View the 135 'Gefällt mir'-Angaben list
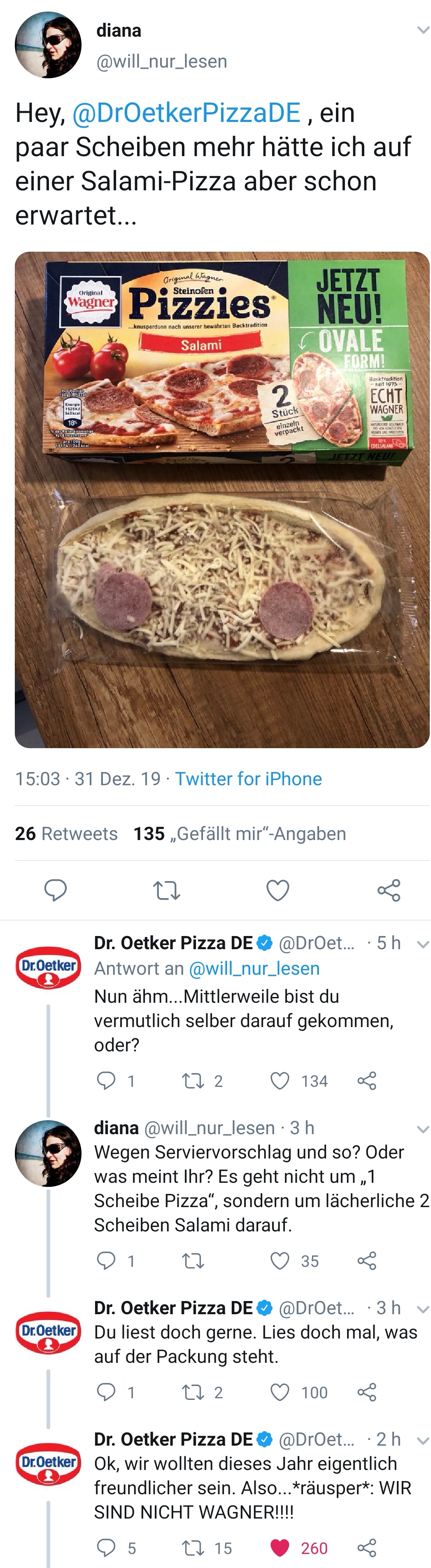The image size is (431, 1568). pyautogui.click(x=240, y=833)
